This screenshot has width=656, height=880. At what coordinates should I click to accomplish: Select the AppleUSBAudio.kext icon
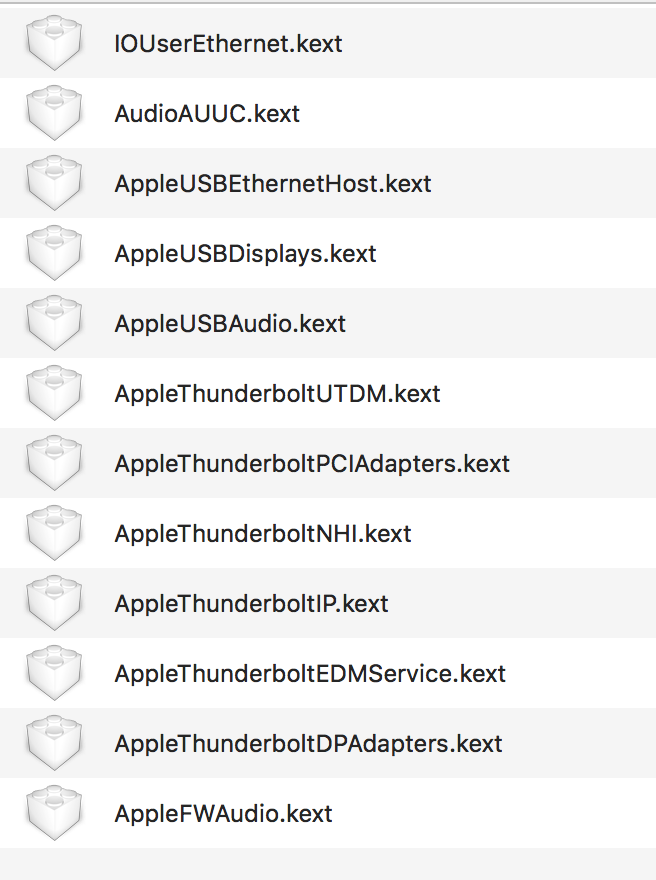(54, 323)
